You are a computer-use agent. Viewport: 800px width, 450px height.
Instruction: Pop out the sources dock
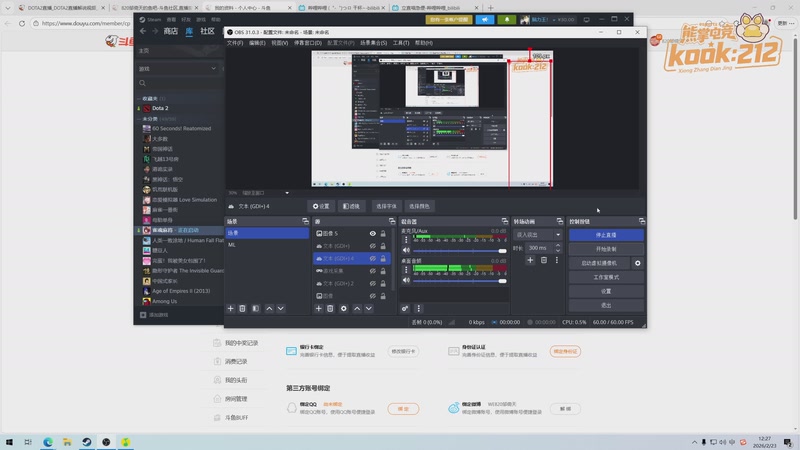click(392, 221)
